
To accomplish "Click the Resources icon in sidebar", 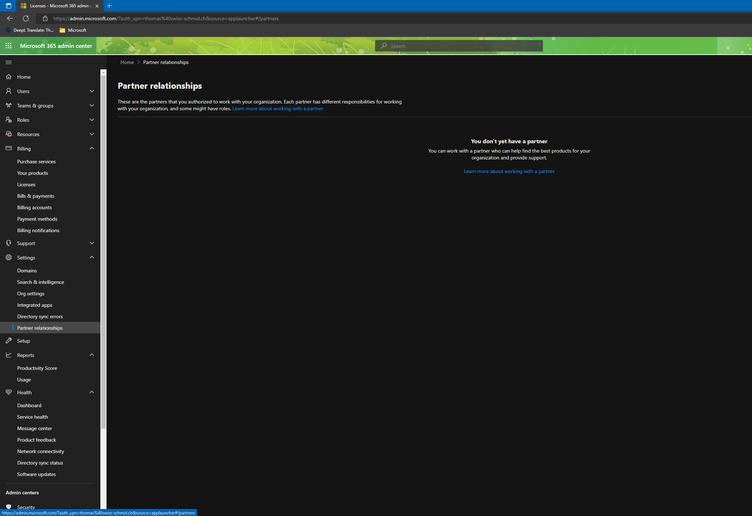I will (x=9, y=134).
